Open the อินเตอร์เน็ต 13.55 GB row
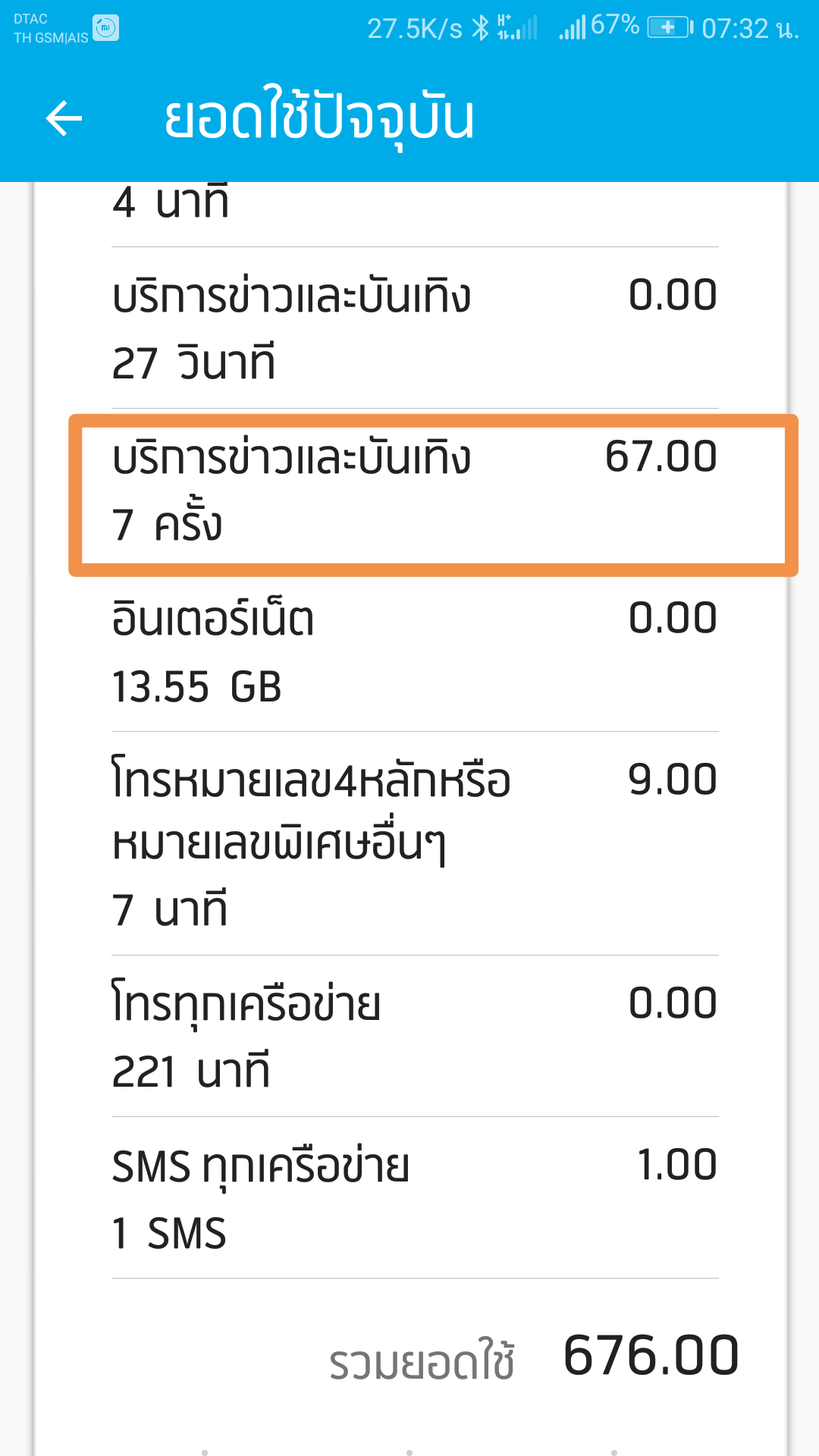This screenshot has width=819, height=1456. point(415,651)
